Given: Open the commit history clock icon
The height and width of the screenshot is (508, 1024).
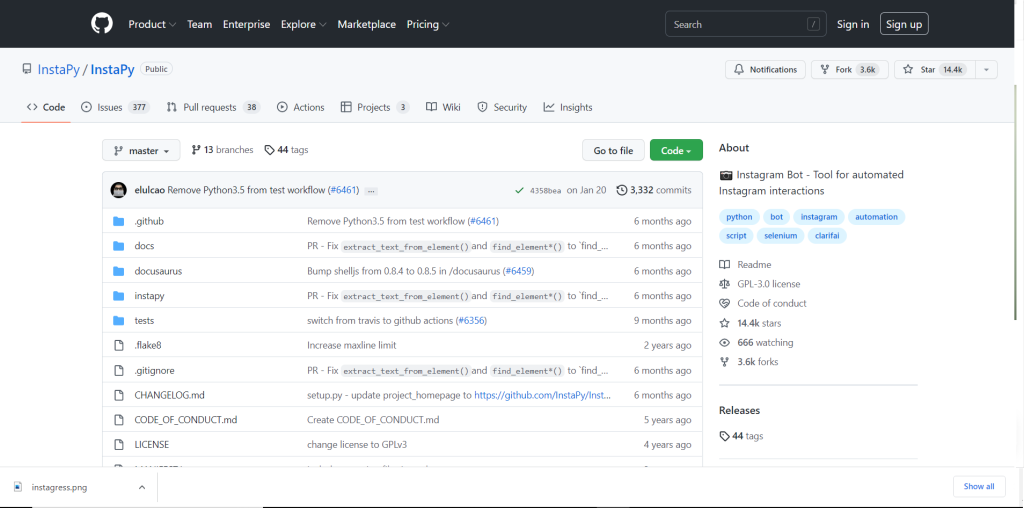Looking at the screenshot, I should pyautogui.click(x=622, y=190).
